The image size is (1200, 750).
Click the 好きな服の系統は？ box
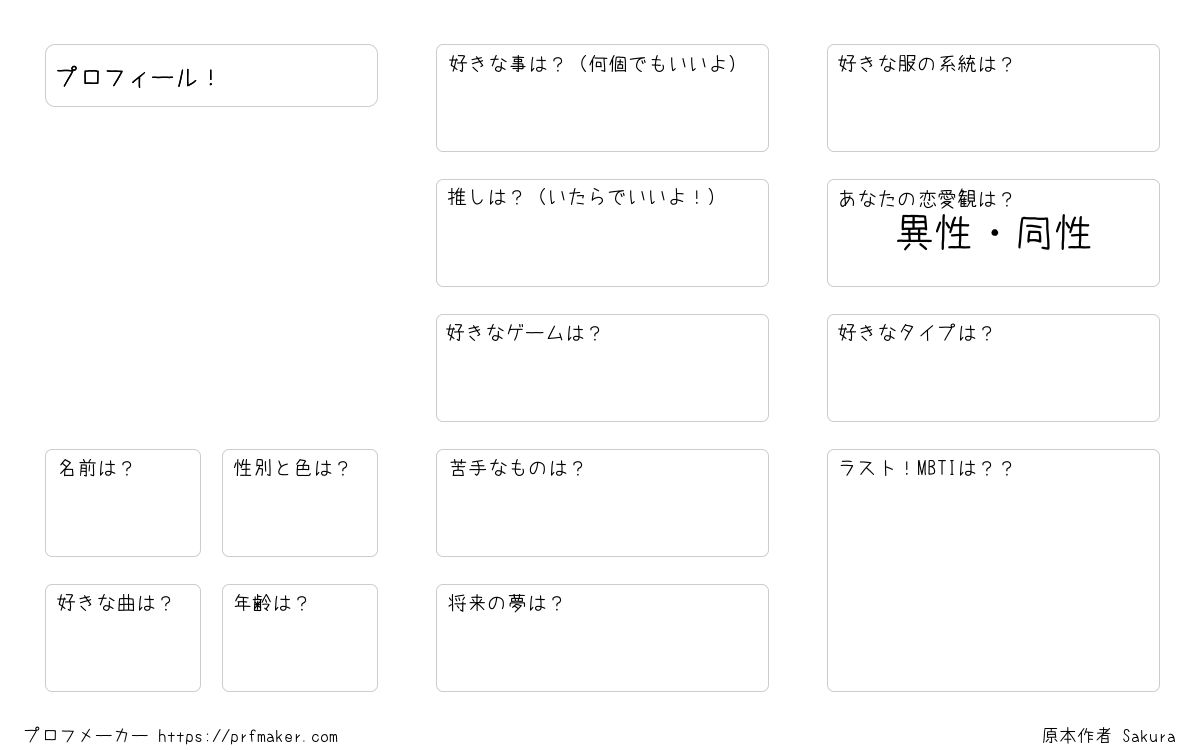coord(993,98)
